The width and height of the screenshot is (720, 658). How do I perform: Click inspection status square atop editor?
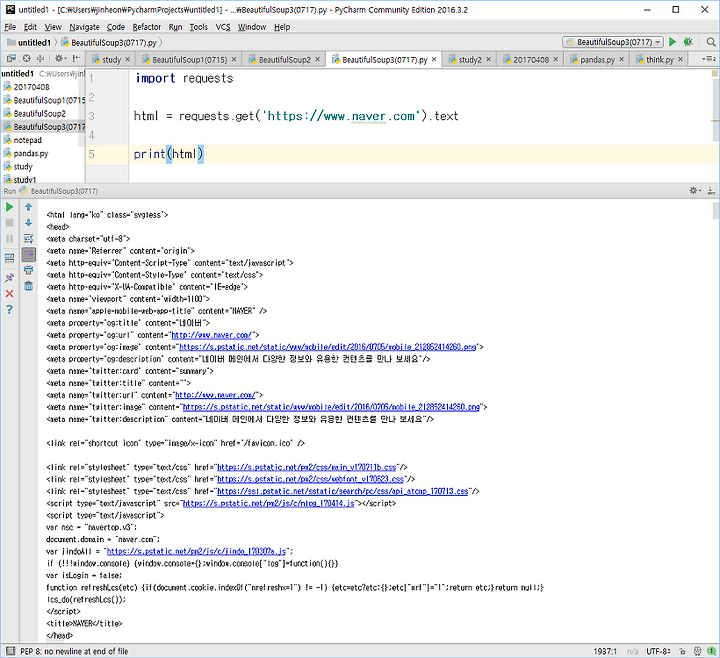(714, 73)
